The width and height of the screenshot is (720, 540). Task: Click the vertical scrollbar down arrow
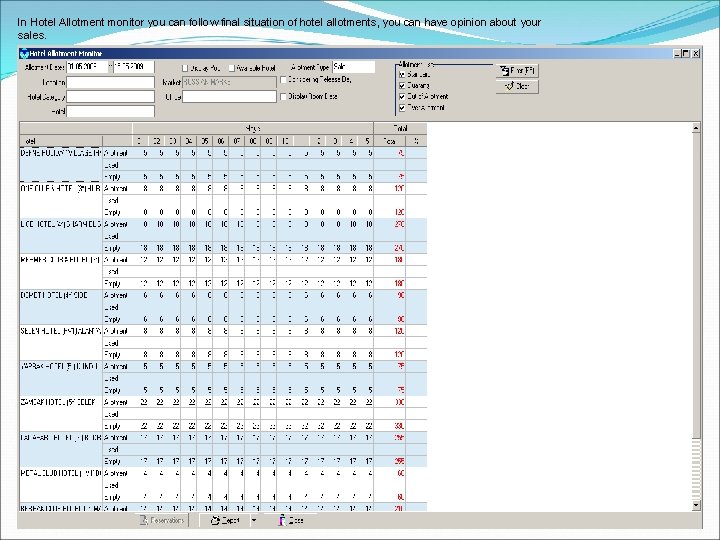pos(696,505)
